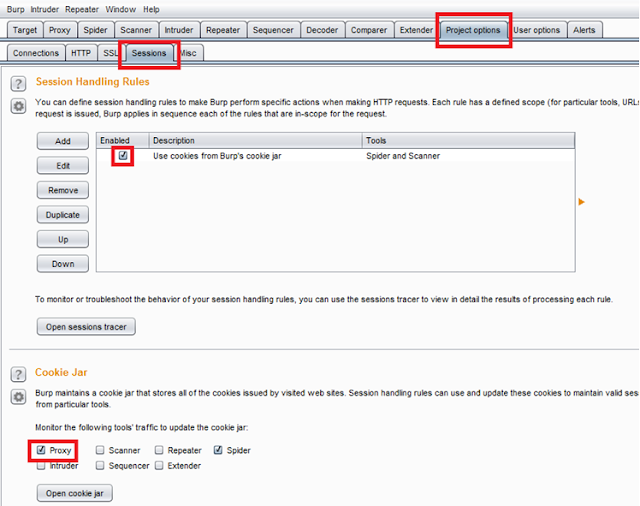Image resolution: width=640 pixels, height=506 pixels.
Task: Switch to the Intruder tool tab
Action: [x=179, y=30]
